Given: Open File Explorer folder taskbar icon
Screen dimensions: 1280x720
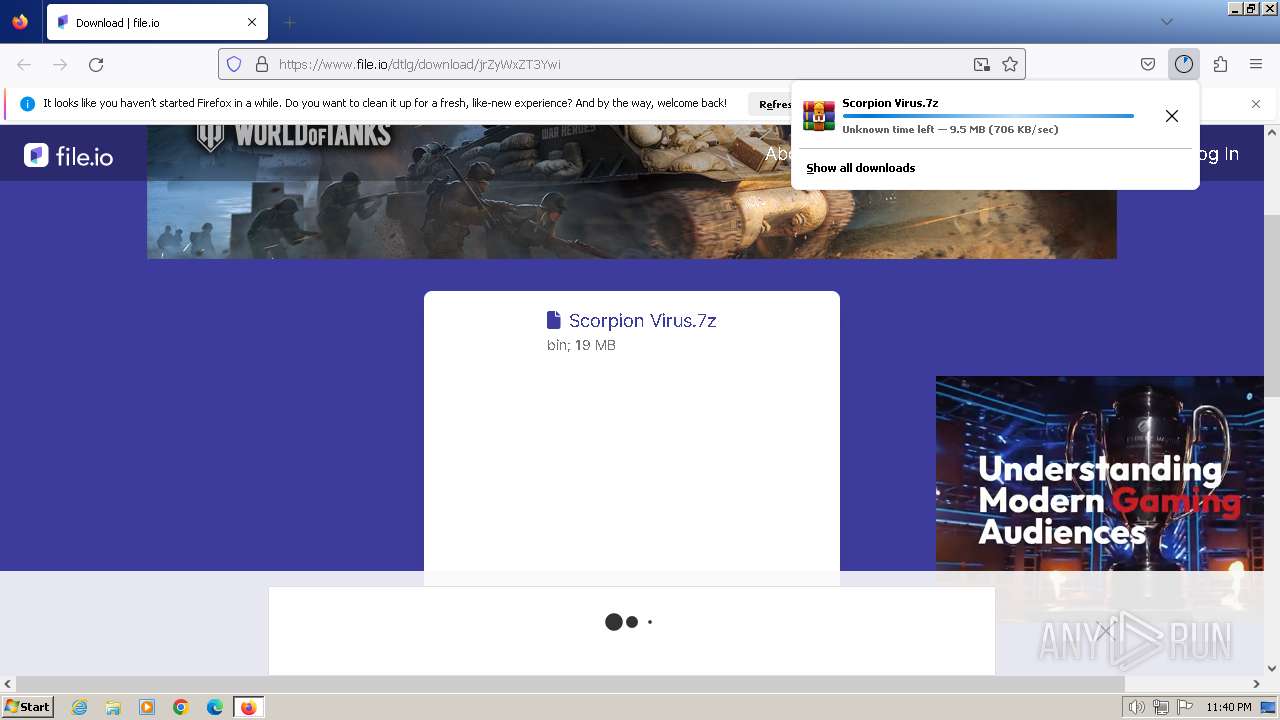Looking at the screenshot, I should coord(113,707).
